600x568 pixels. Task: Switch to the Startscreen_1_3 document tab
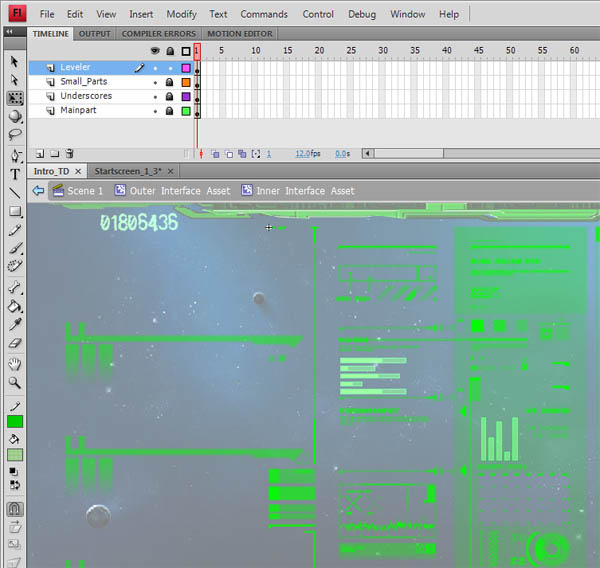coord(128,171)
